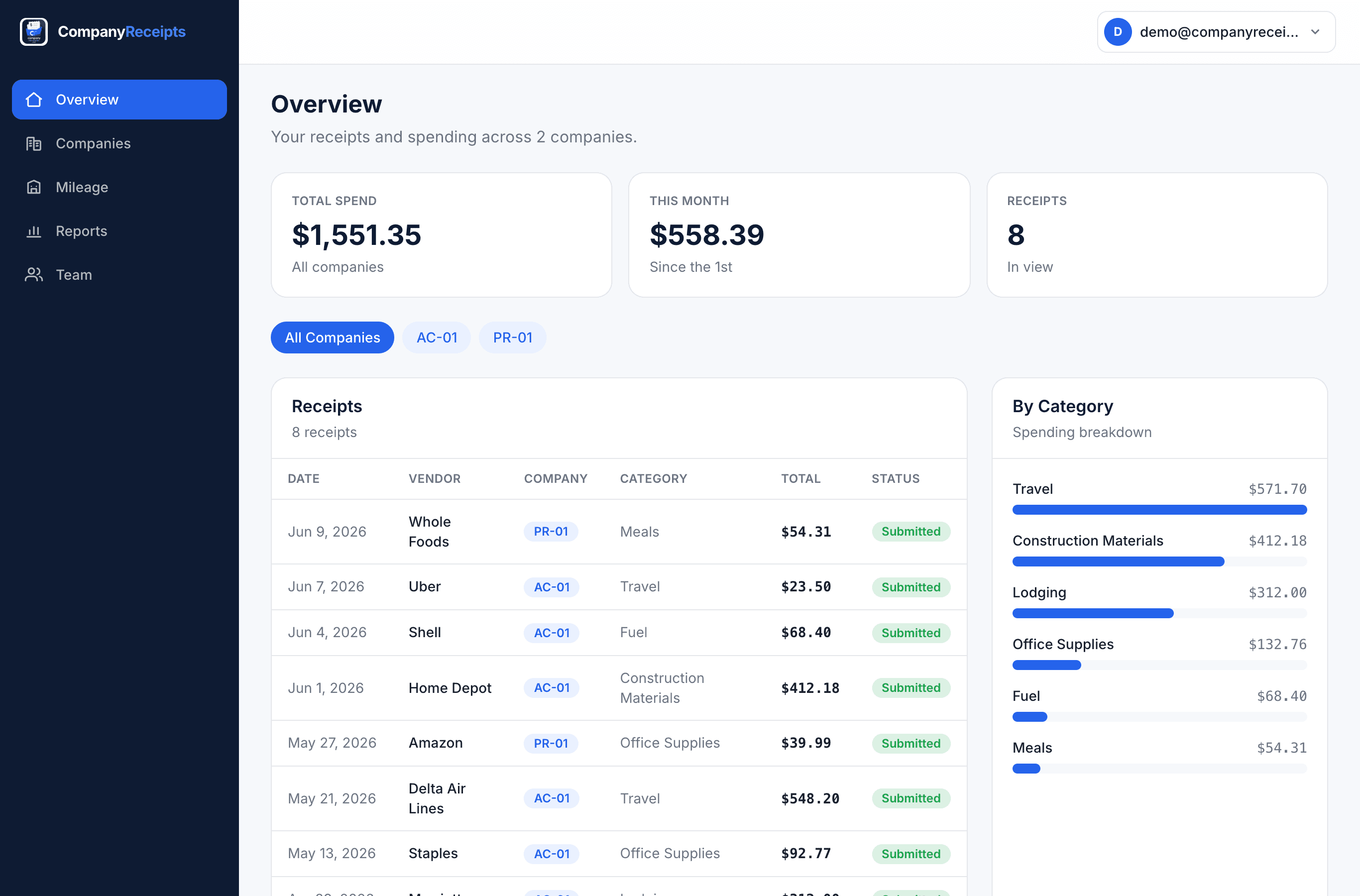Image resolution: width=1360 pixels, height=896 pixels.
Task: Click the May 27, 2026 date cell
Action: 332,743
